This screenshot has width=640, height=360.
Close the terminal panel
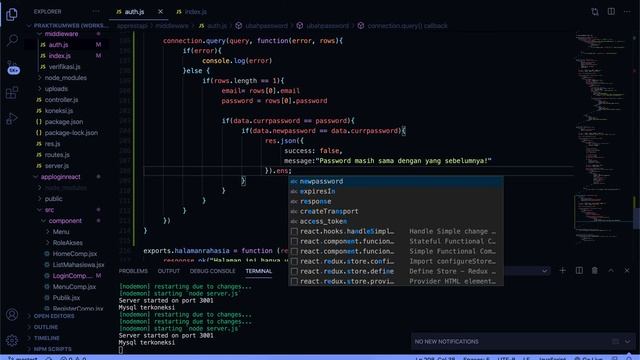627,270
